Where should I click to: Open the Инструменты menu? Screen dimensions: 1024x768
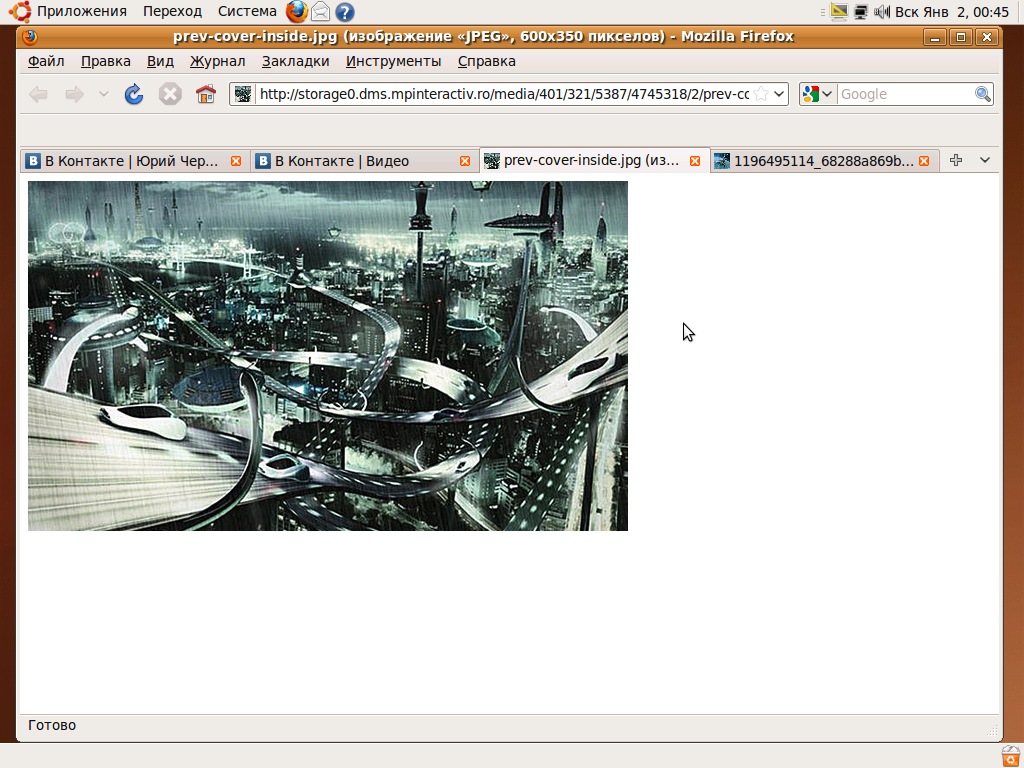pyautogui.click(x=393, y=61)
